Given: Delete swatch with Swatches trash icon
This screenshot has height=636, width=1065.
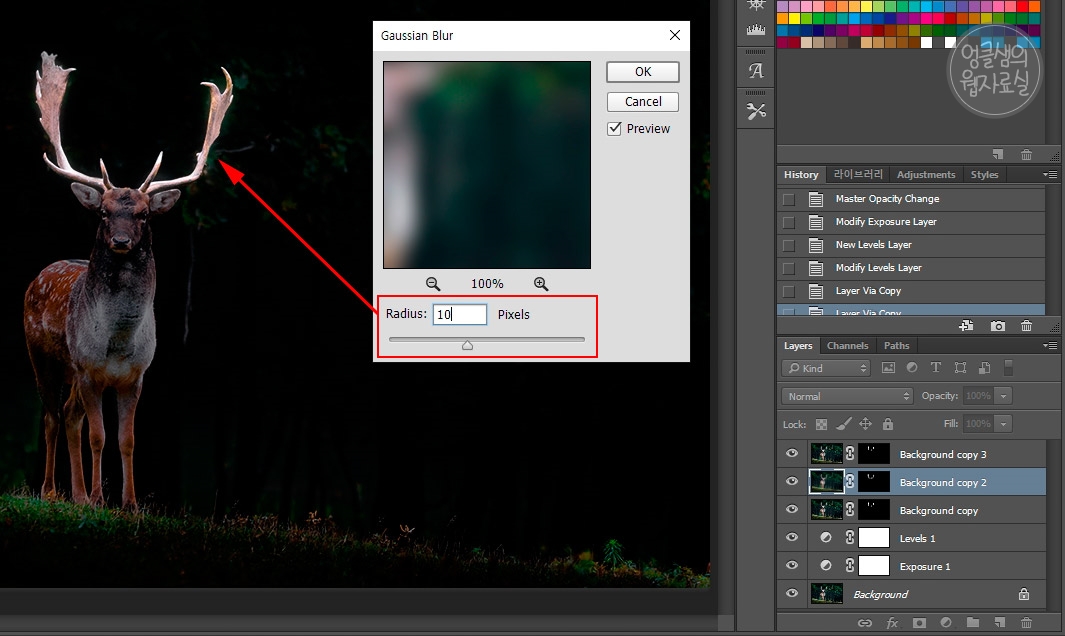Looking at the screenshot, I should tap(1026, 154).
